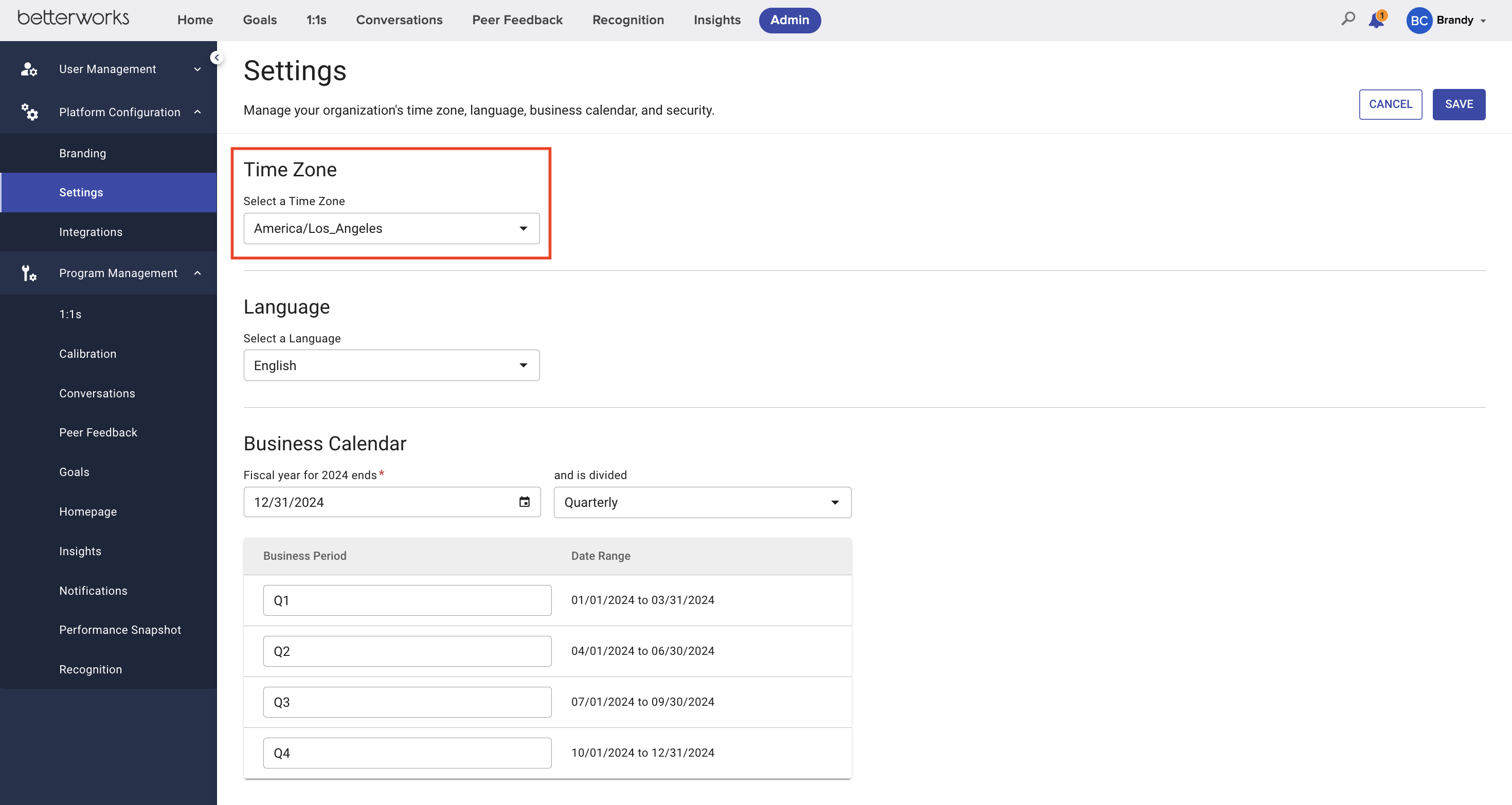Click the User Management people icon
Image resolution: width=1512 pixels, height=805 pixels.
pos(29,69)
